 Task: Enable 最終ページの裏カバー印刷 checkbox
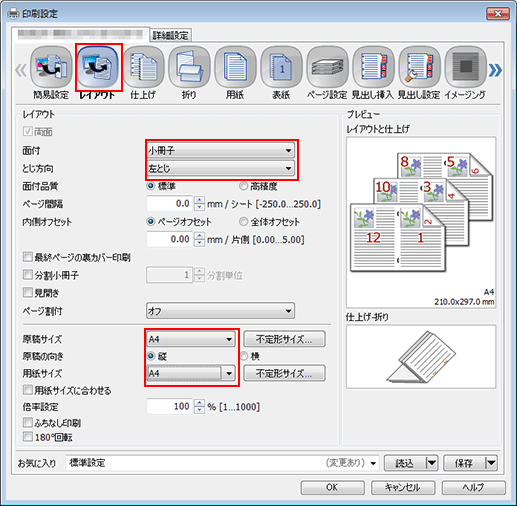[x=27, y=257]
